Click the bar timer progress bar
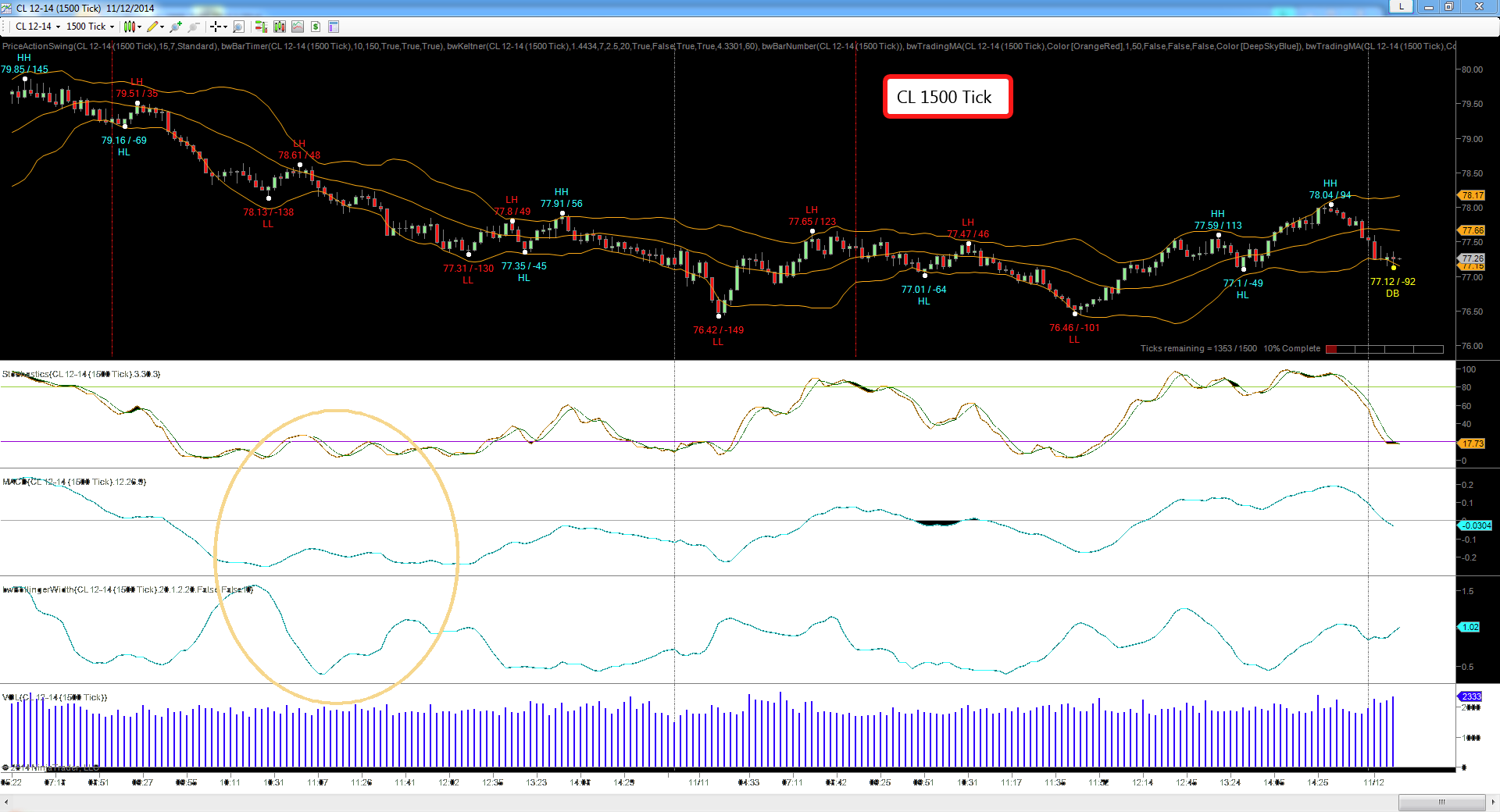This screenshot has height=812, width=1500. pyautogui.click(x=1384, y=349)
